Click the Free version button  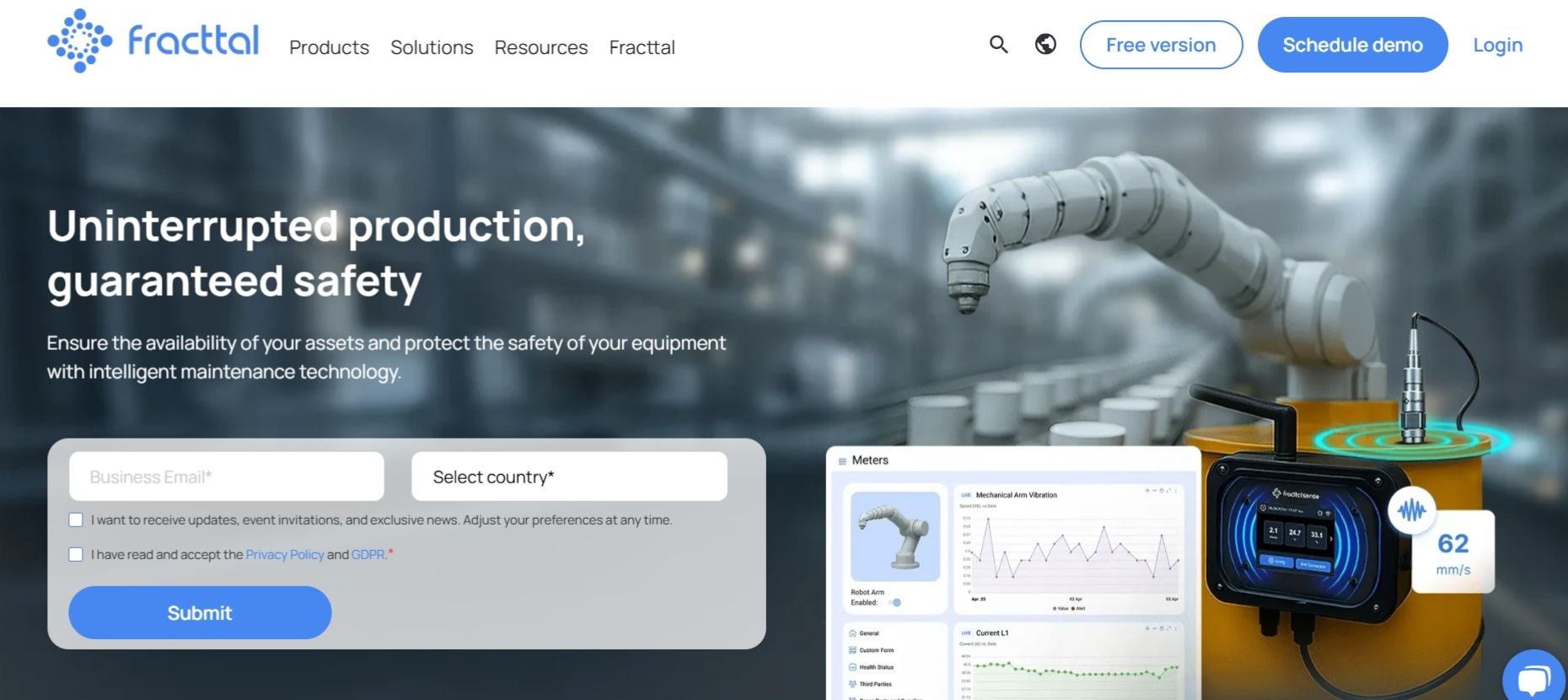pos(1161,45)
